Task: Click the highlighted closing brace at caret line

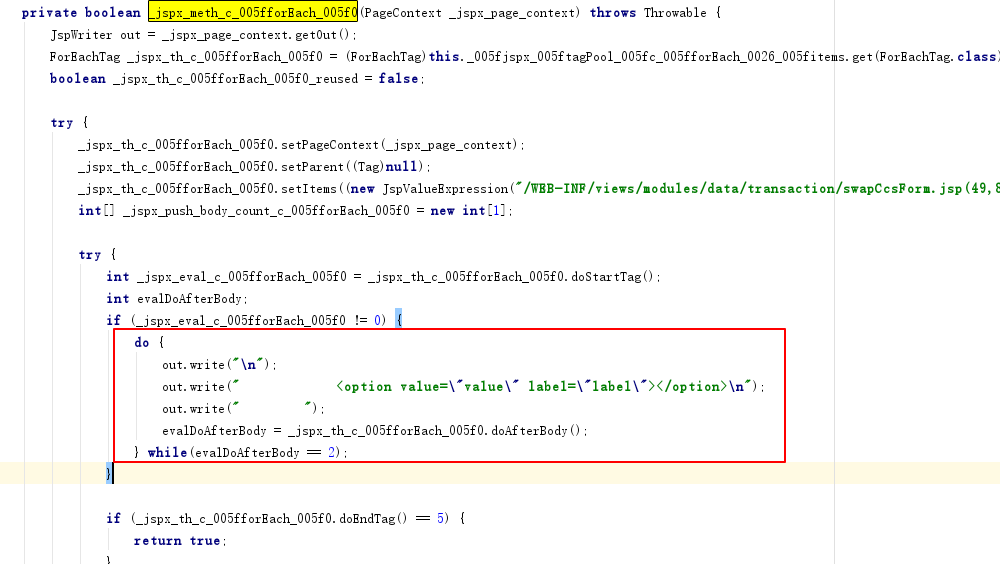Action: point(109,473)
